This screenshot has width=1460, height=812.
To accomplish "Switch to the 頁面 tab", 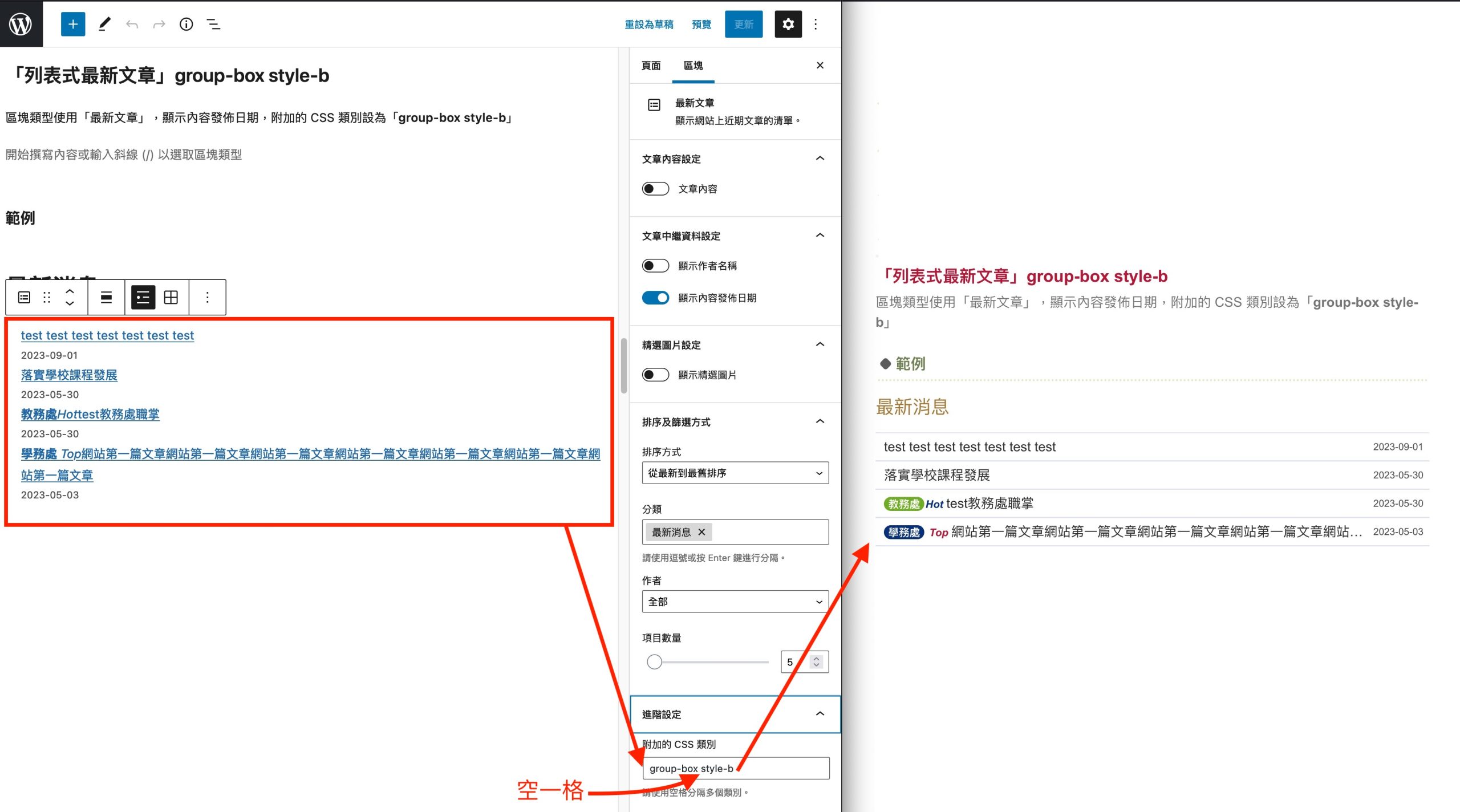I will [651, 66].
